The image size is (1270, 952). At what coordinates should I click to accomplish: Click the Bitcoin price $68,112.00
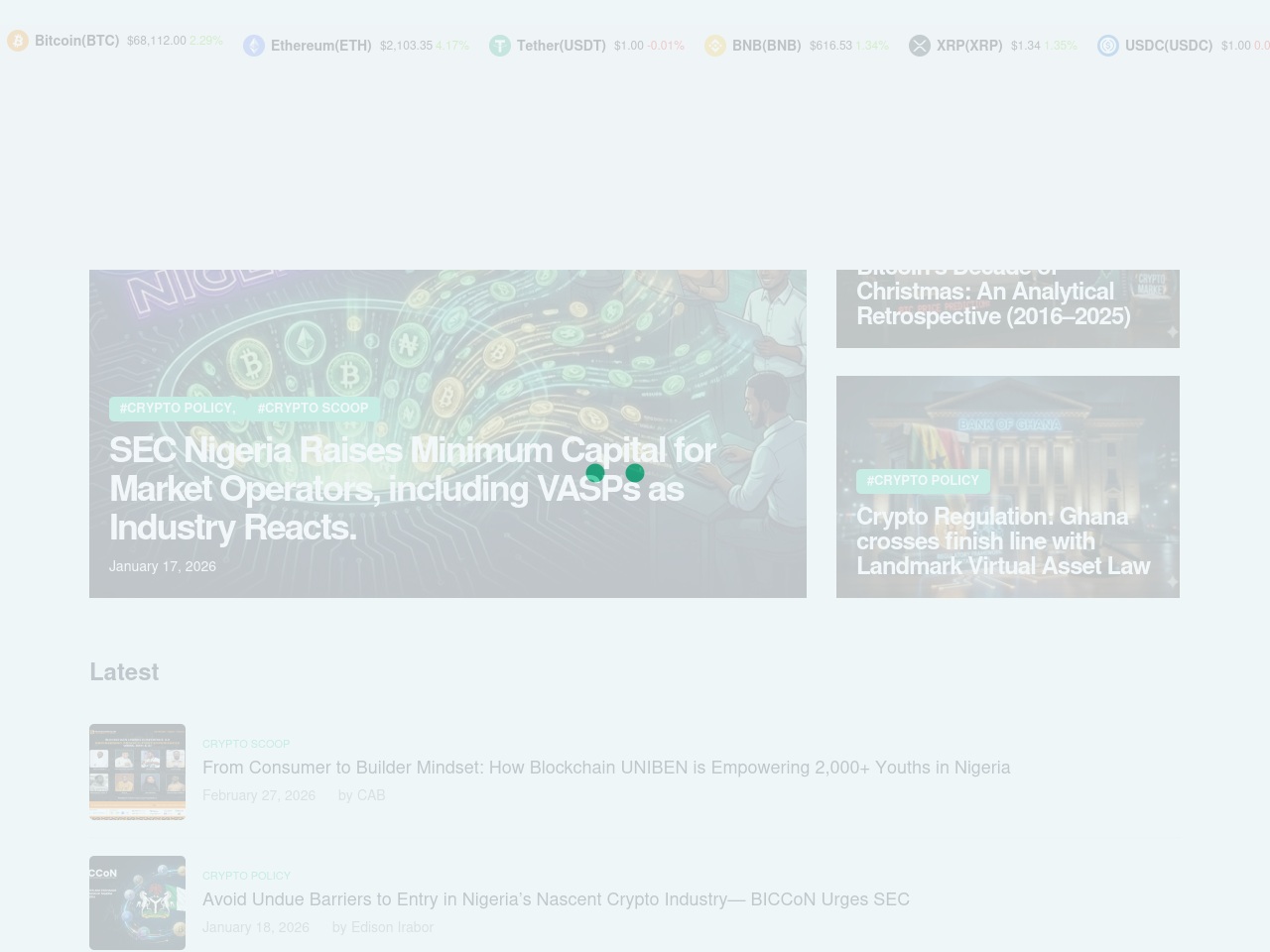point(157,41)
